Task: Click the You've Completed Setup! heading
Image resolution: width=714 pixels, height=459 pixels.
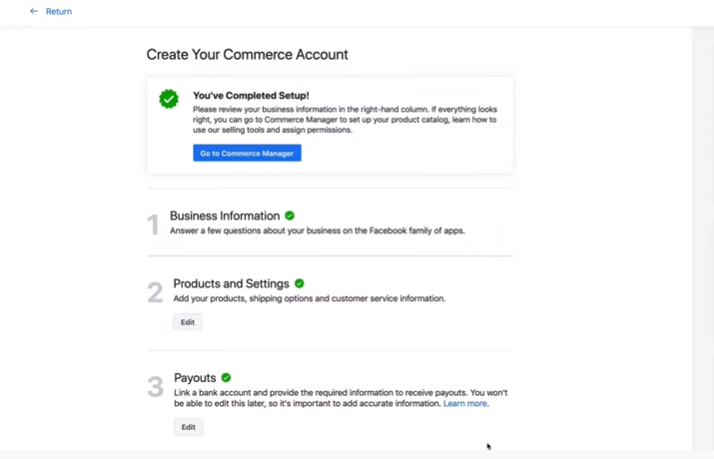Action: [x=251, y=96]
